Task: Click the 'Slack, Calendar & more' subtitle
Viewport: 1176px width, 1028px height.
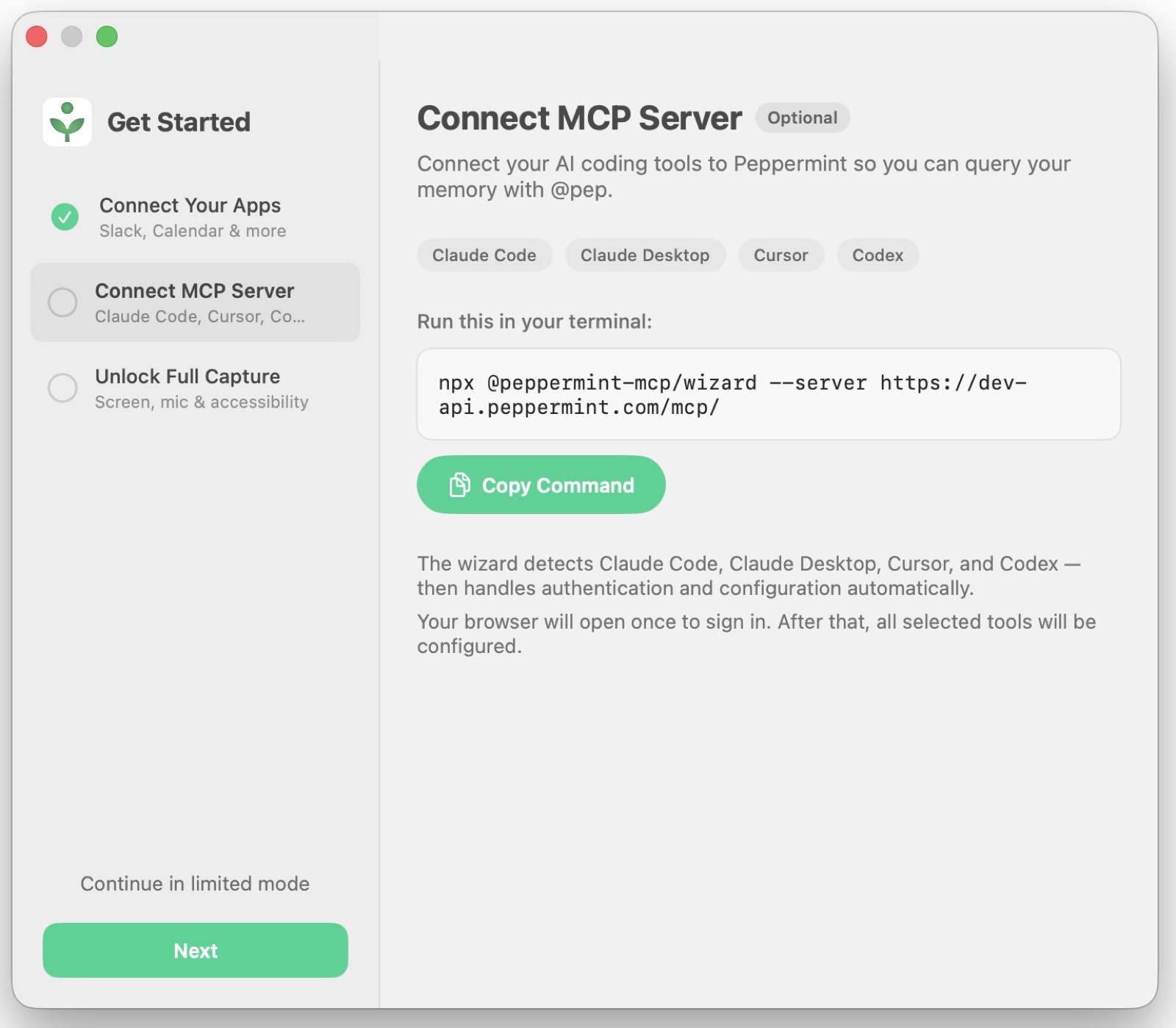Action: click(193, 231)
